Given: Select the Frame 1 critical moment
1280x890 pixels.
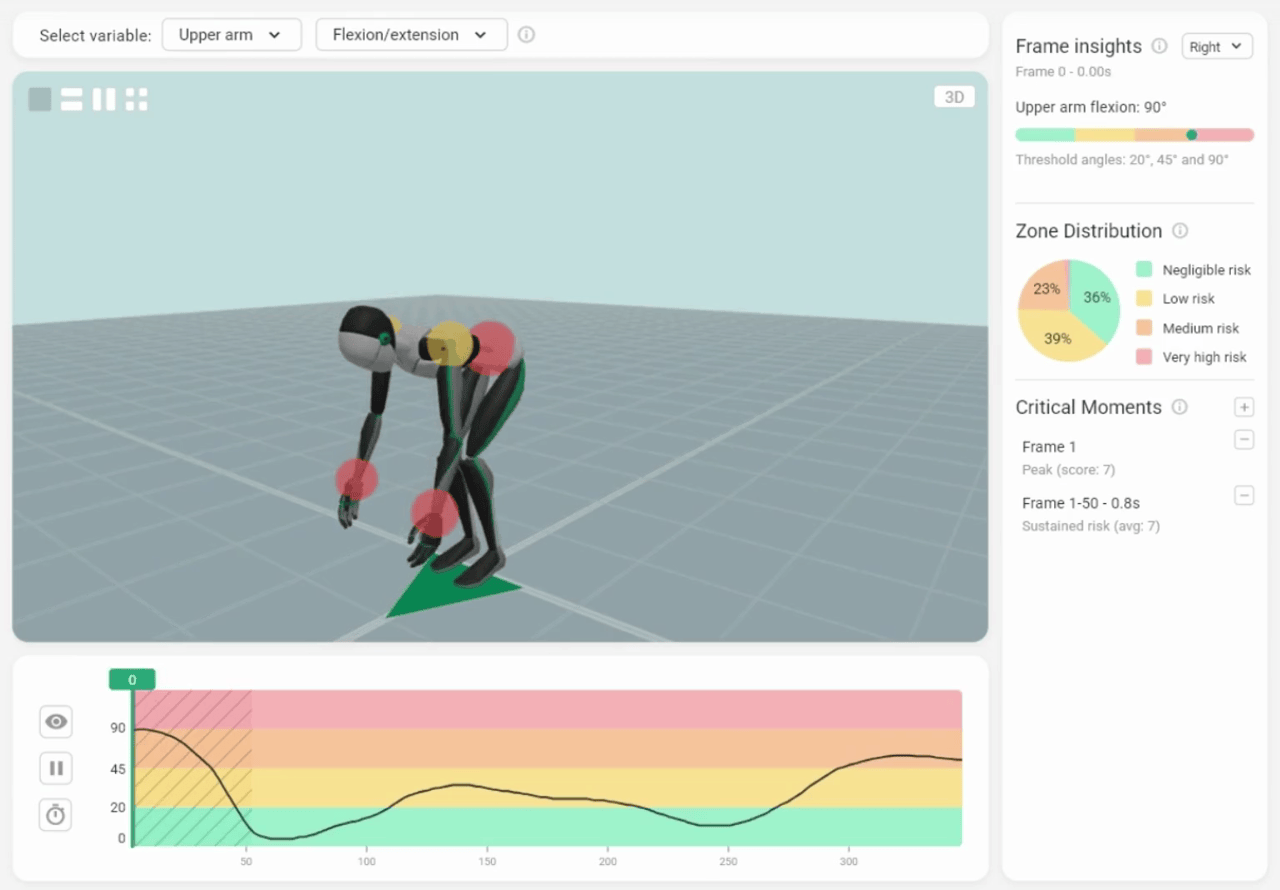Looking at the screenshot, I should coord(1049,447).
